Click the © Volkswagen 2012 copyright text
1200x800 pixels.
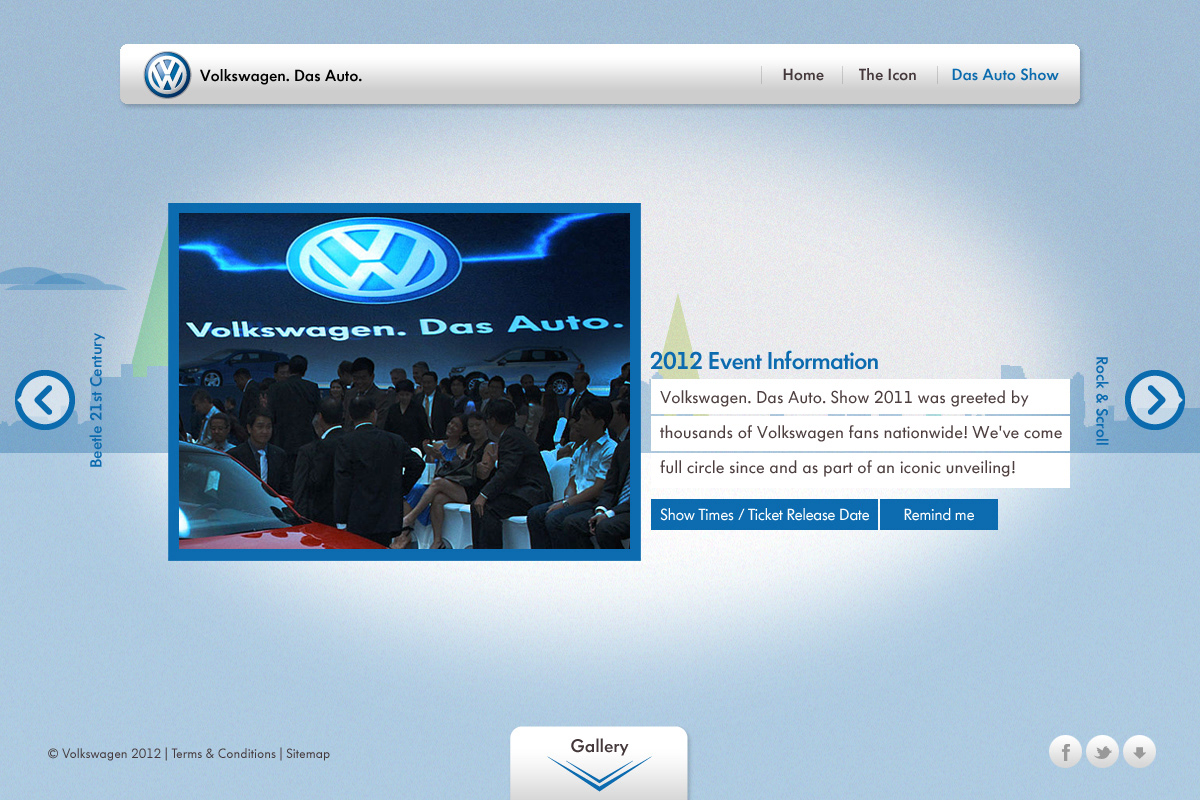(104, 754)
